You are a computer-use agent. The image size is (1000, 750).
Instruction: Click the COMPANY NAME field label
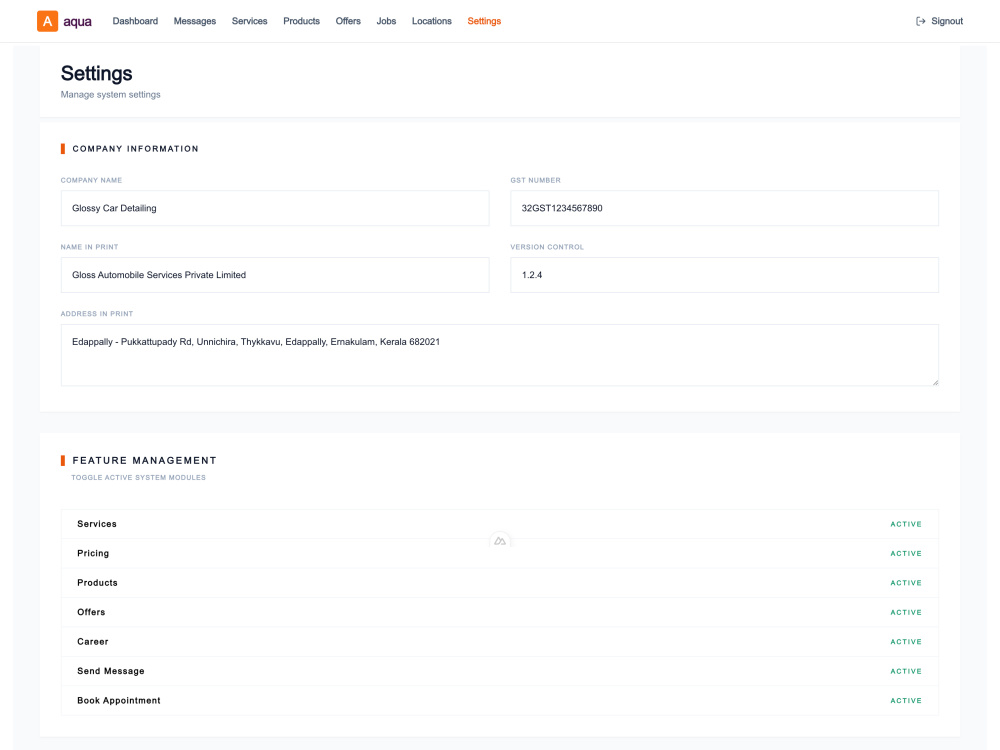point(91,180)
